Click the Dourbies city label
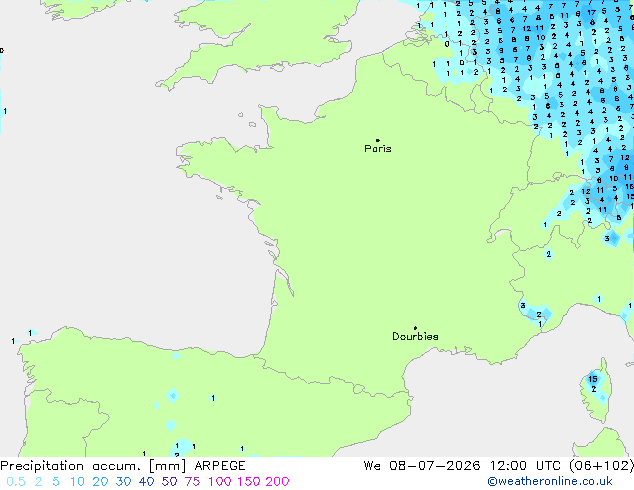The image size is (634, 490). [x=415, y=336]
